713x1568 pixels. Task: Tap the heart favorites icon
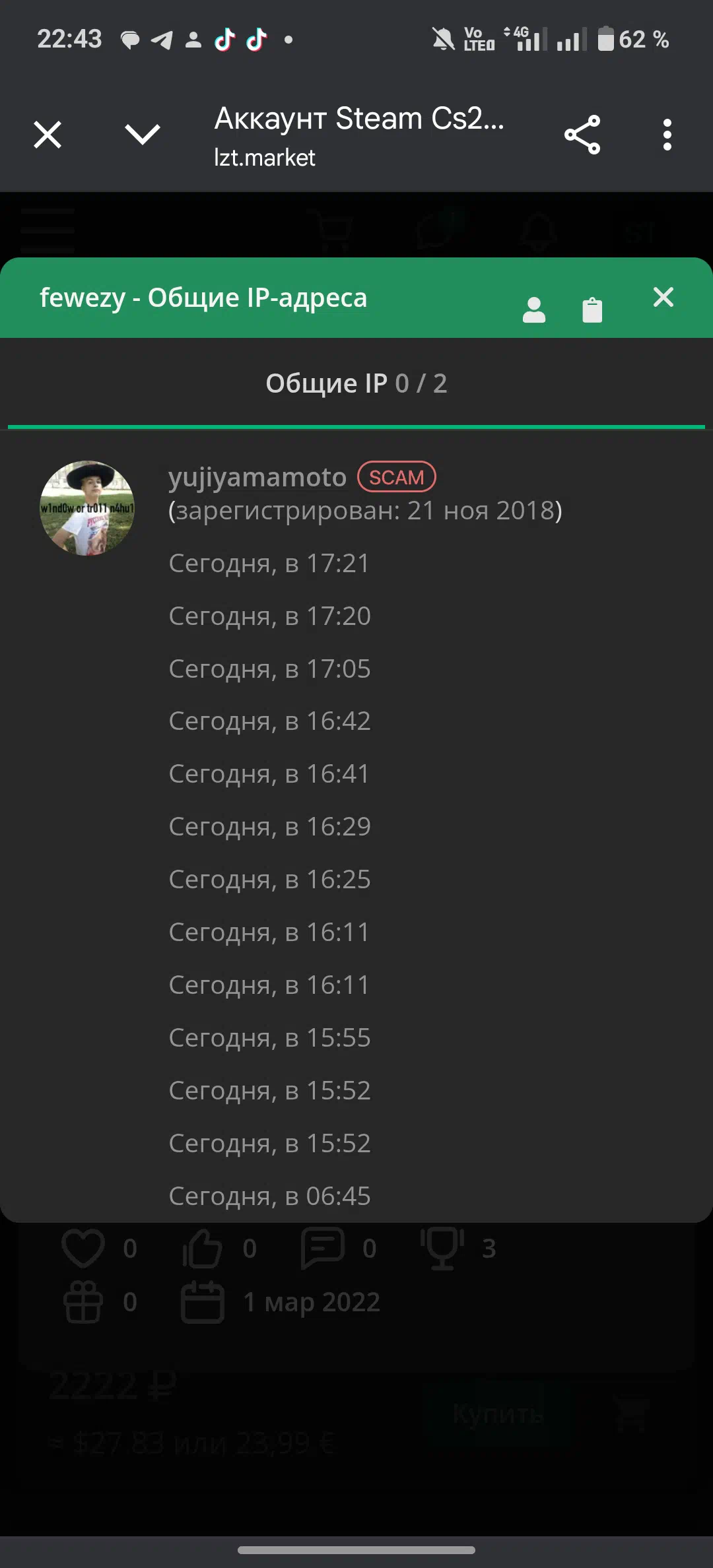coord(83,1248)
